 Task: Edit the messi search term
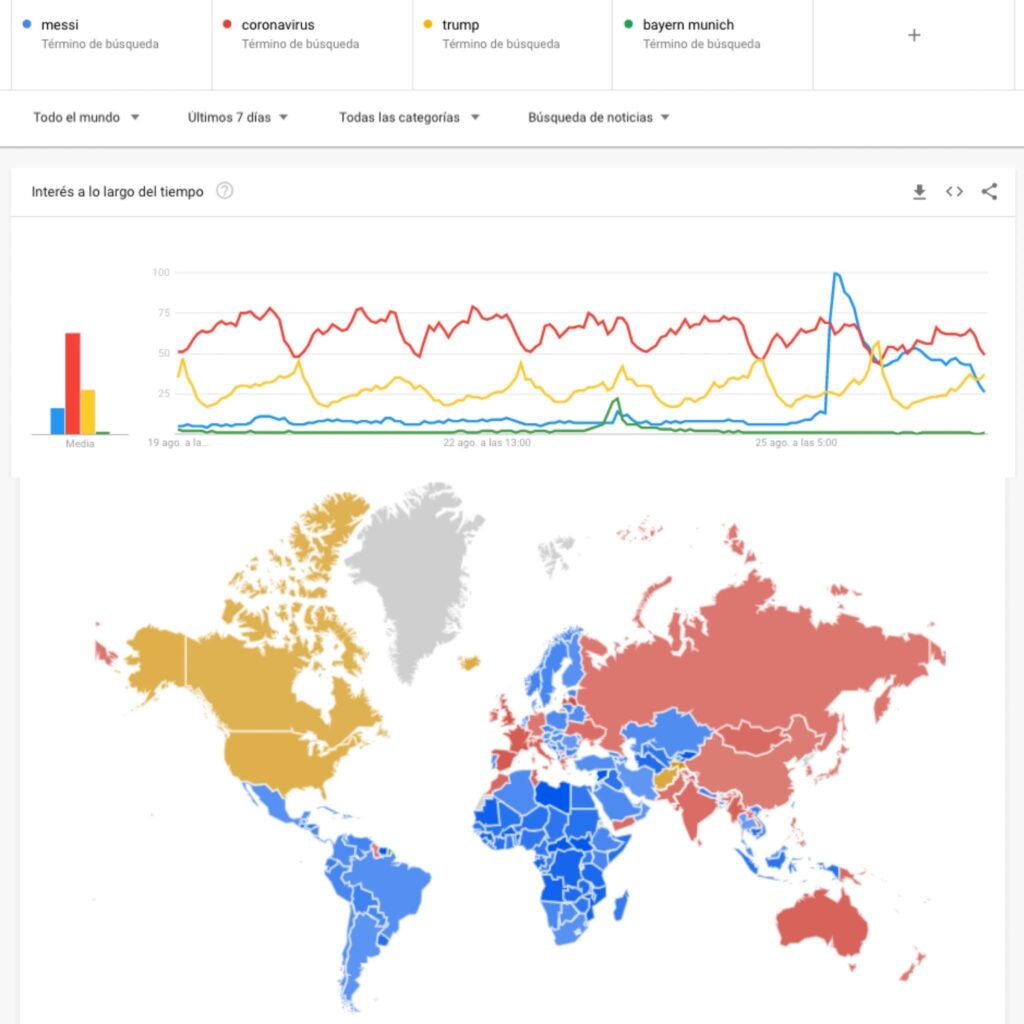pos(60,25)
